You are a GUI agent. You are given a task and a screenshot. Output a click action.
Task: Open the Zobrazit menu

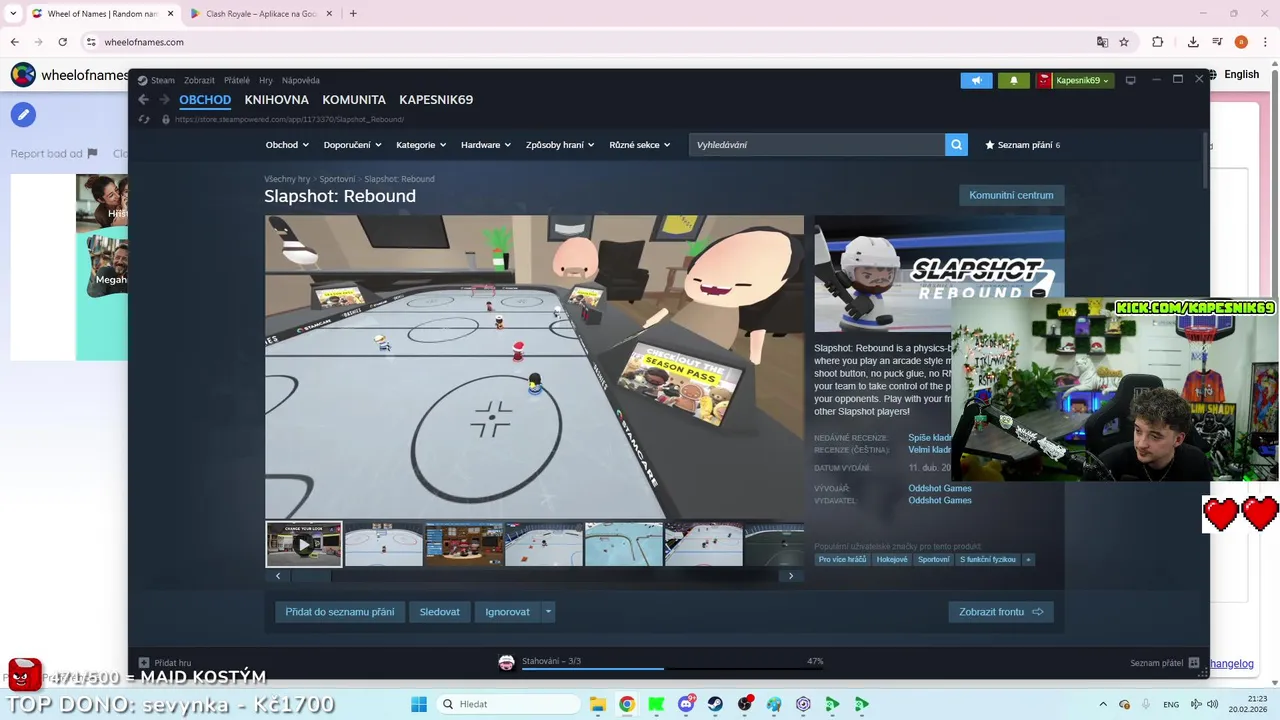(199, 80)
